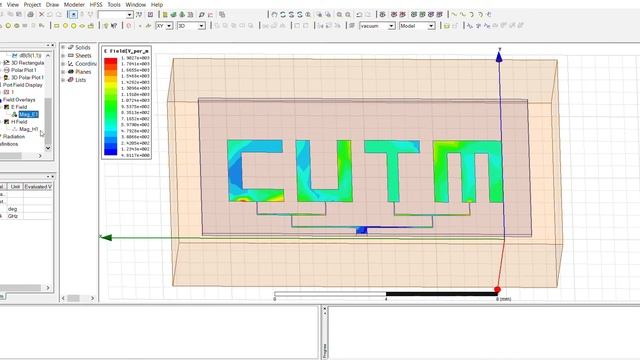The width and height of the screenshot is (640, 360).
Task: Open the vacuum default material dropdown
Action: click(391, 26)
